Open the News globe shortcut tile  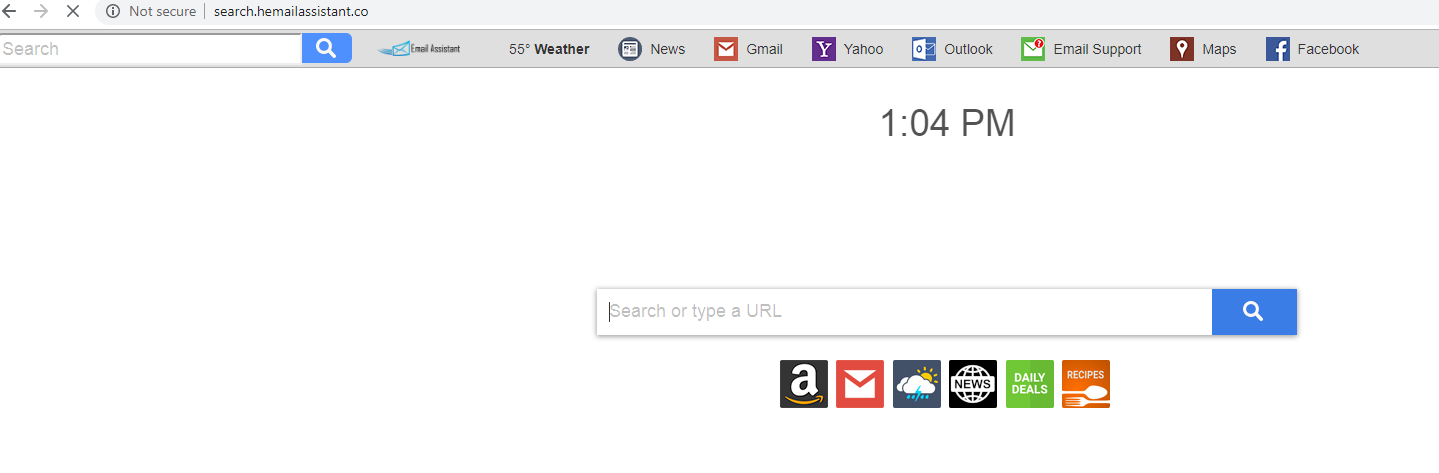(973, 384)
